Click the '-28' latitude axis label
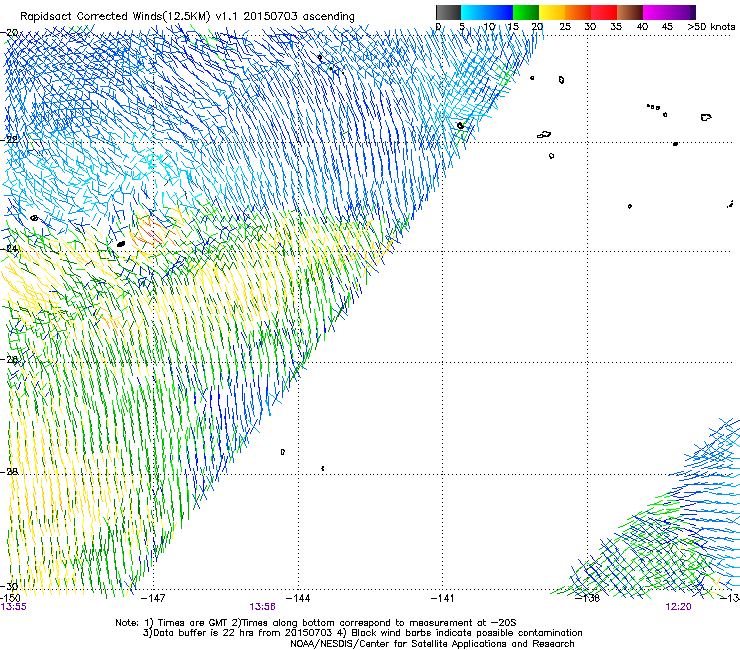Image resolution: width=740 pixels, height=650 pixels. coord(9,472)
